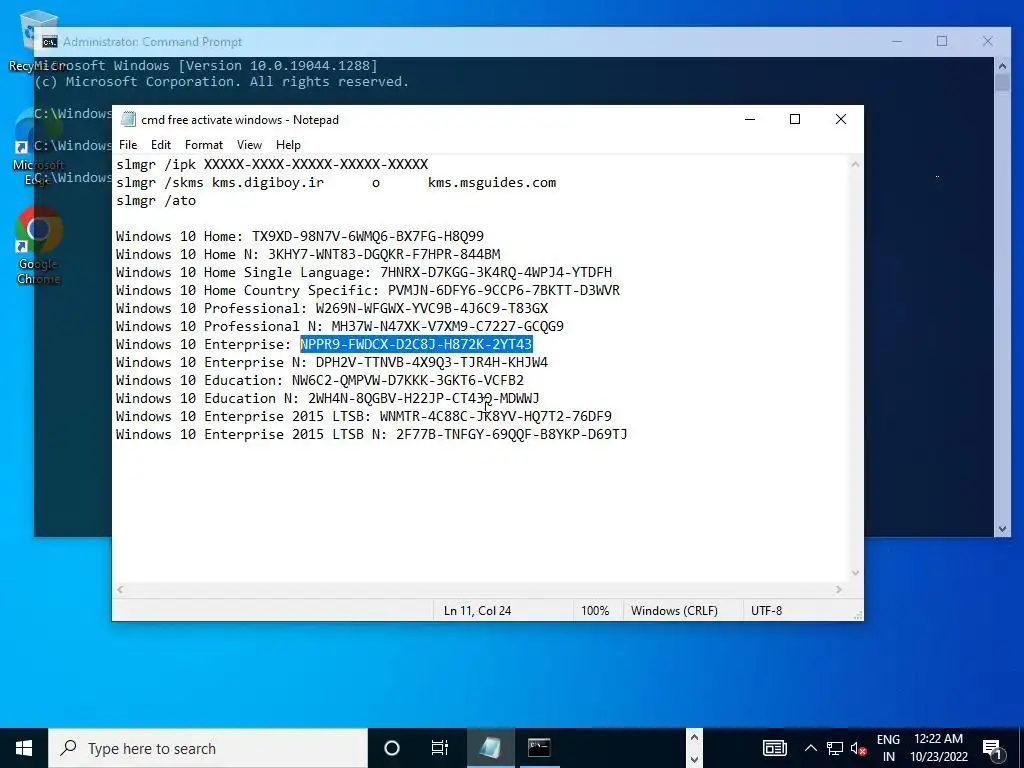This screenshot has width=1024, height=768.
Task: Close the Notepad window
Action: point(841,120)
